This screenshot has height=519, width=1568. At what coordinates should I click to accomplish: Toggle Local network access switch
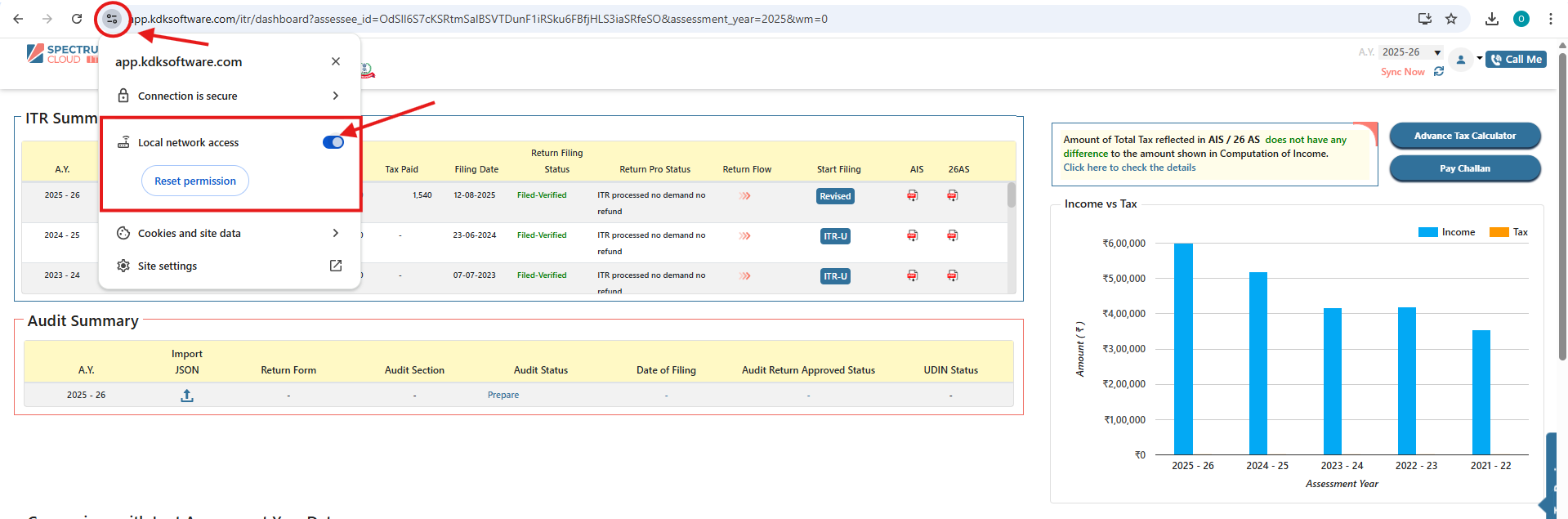(x=333, y=142)
